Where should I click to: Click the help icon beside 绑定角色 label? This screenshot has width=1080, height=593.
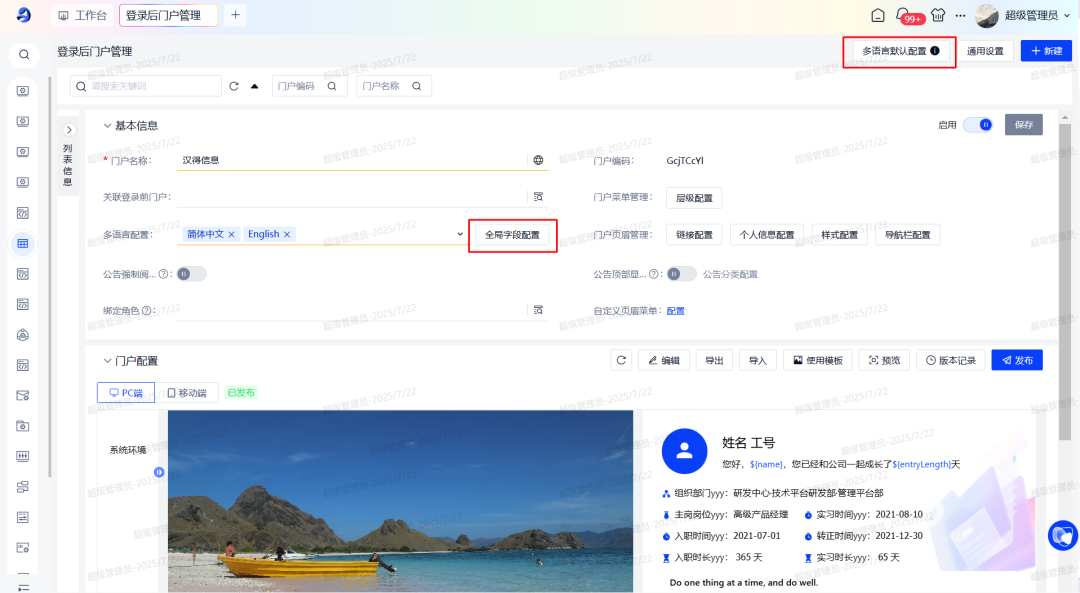pyautogui.click(x=147, y=311)
